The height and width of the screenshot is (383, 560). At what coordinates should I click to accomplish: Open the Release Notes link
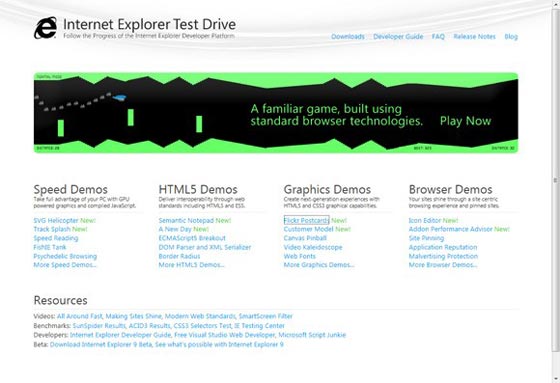pos(475,36)
